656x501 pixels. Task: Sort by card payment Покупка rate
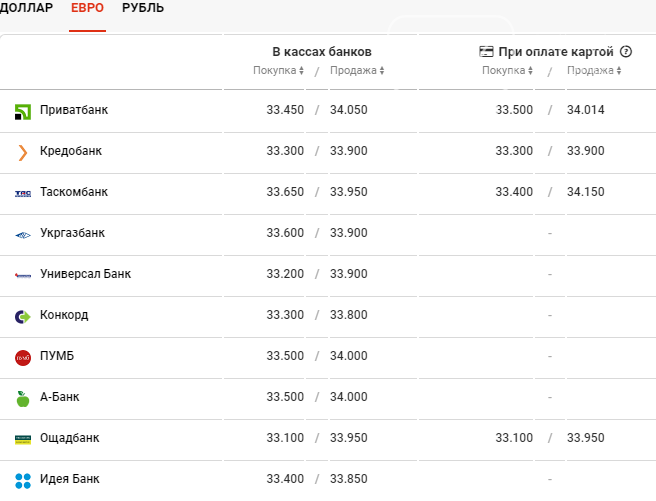[x=508, y=71]
